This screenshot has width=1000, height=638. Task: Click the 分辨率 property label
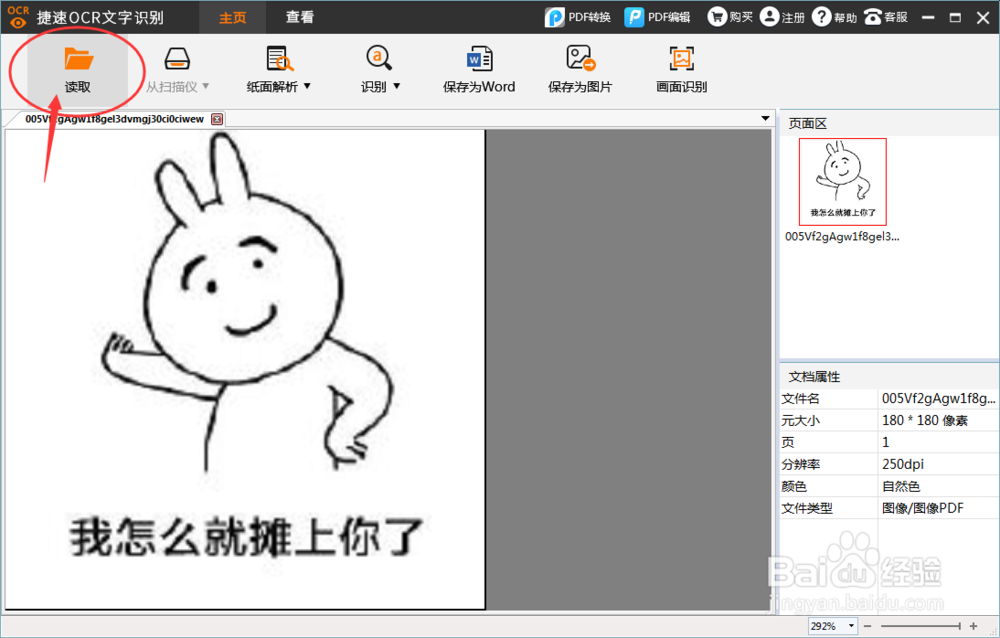coord(801,464)
